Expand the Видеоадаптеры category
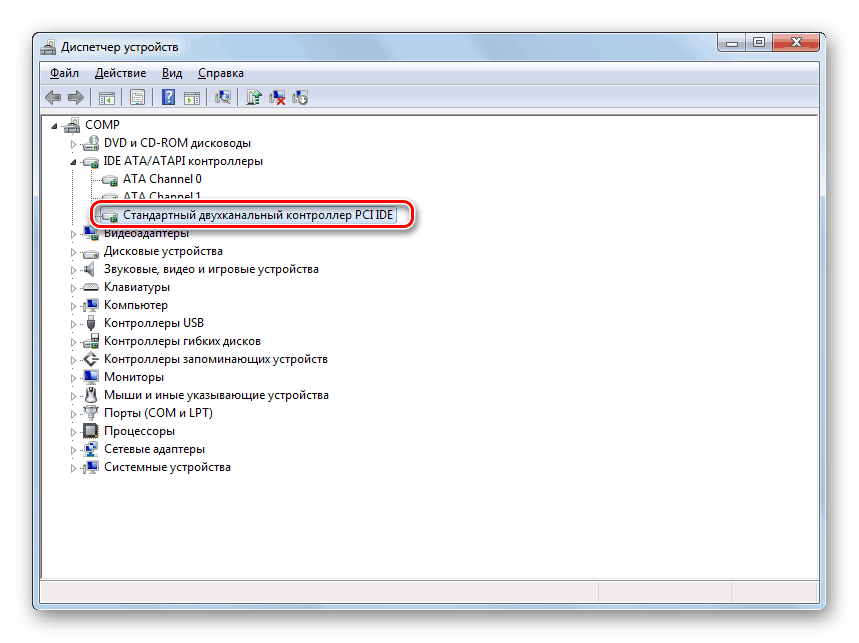The width and height of the screenshot is (859, 643). [x=72, y=232]
